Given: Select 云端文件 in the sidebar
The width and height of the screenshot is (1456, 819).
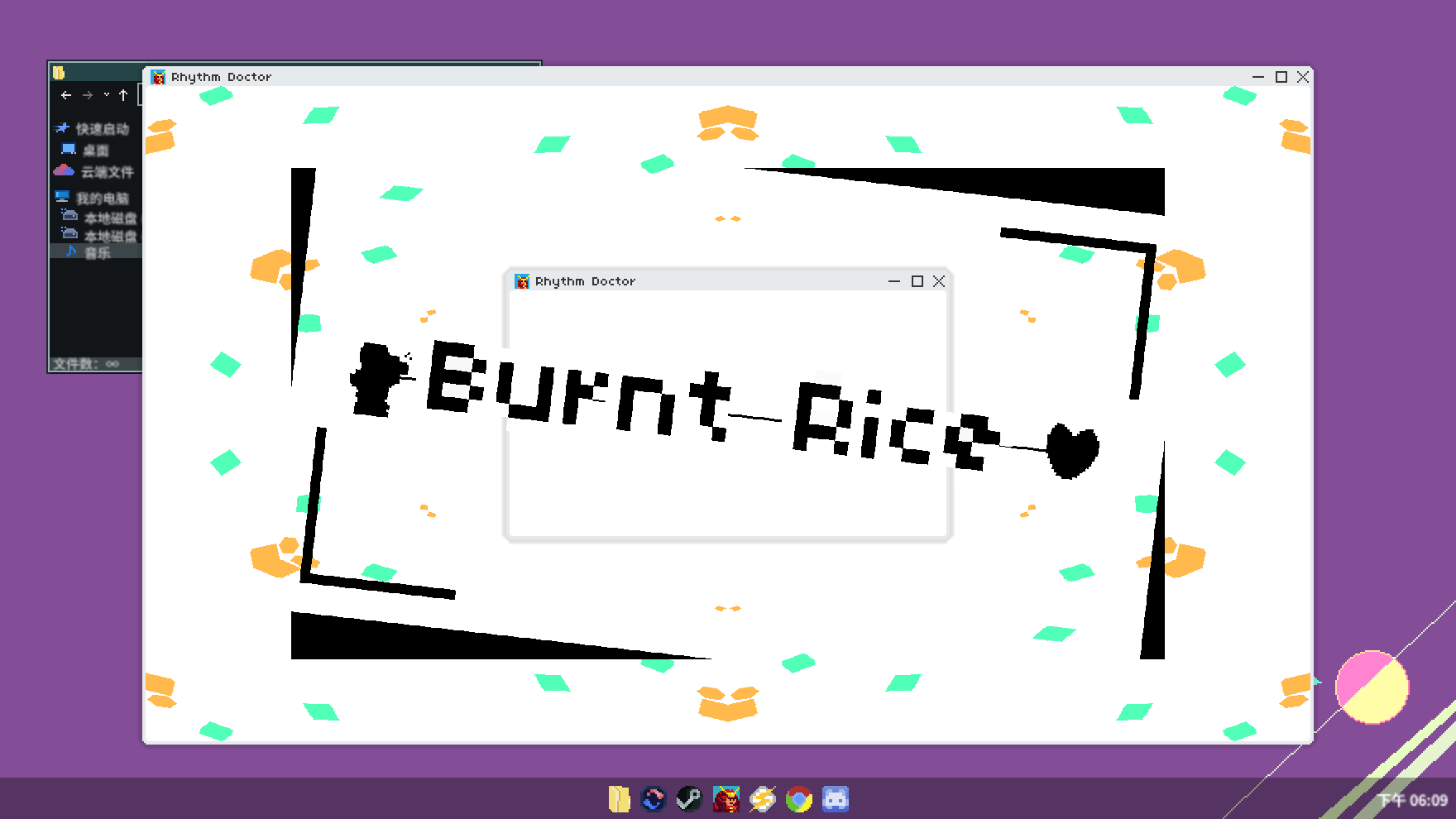Looking at the screenshot, I should coord(106,172).
